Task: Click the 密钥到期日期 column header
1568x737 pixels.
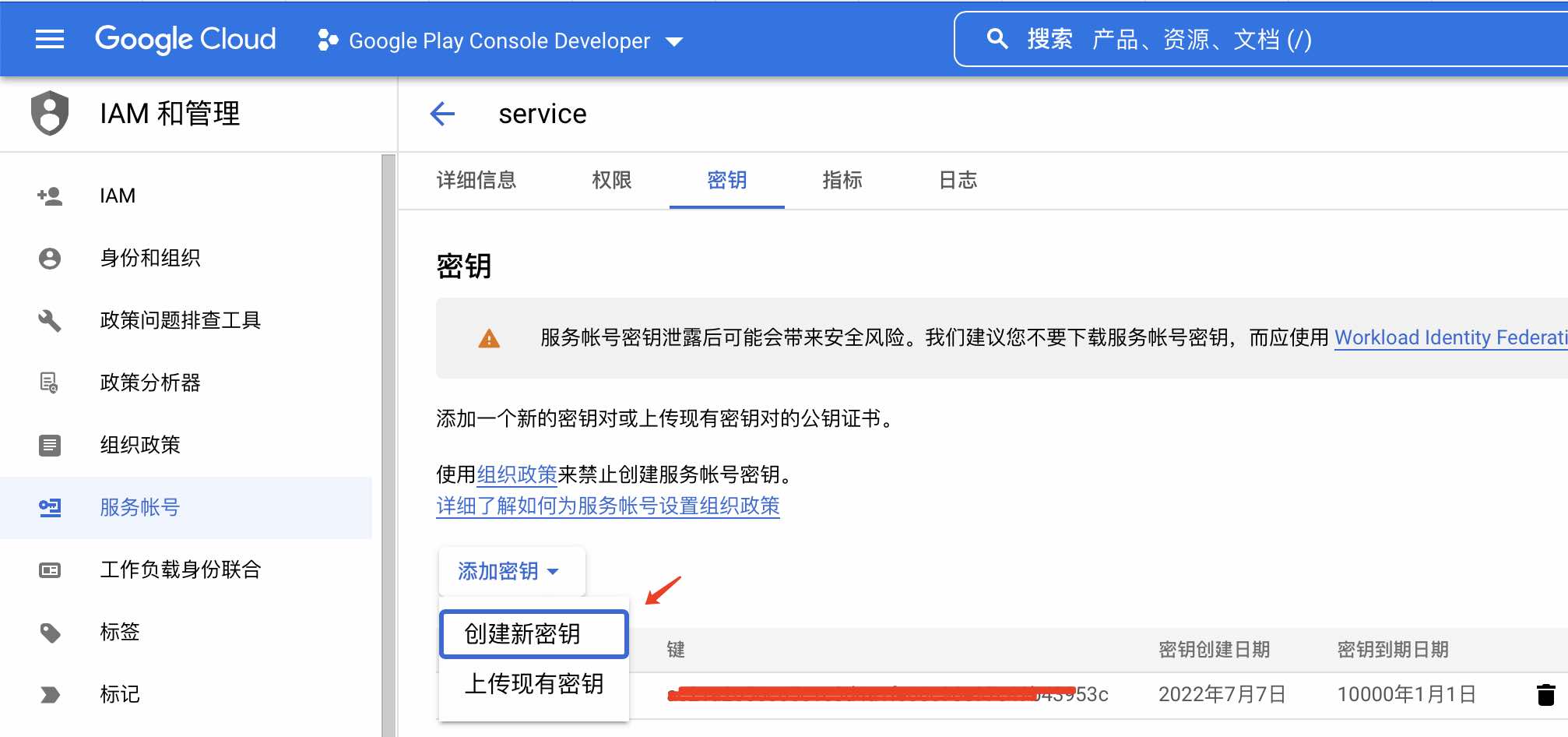Action: point(1393,649)
